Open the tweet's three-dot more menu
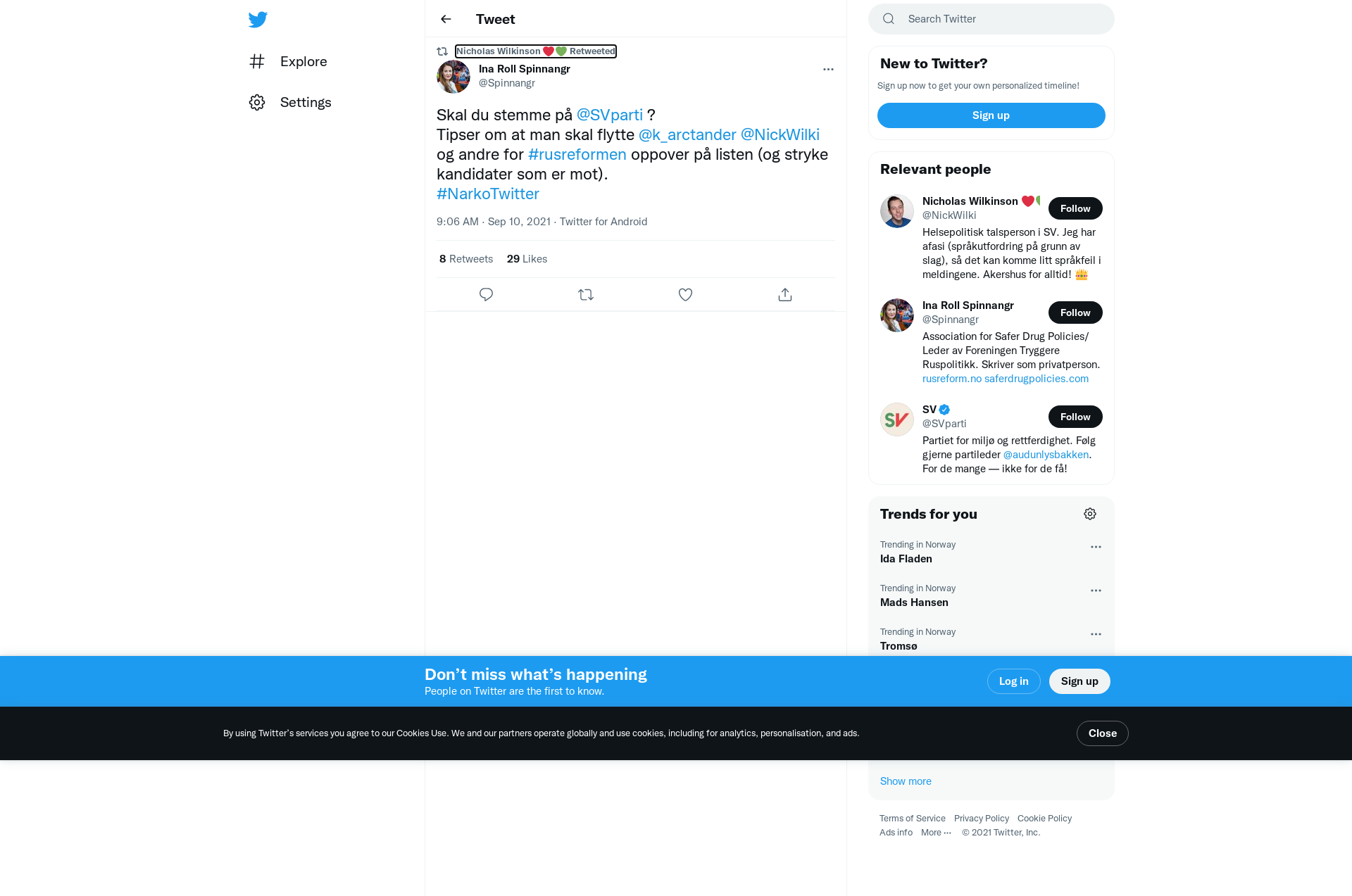The height and width of the screenshot is (896, 1352). [828, 69]
